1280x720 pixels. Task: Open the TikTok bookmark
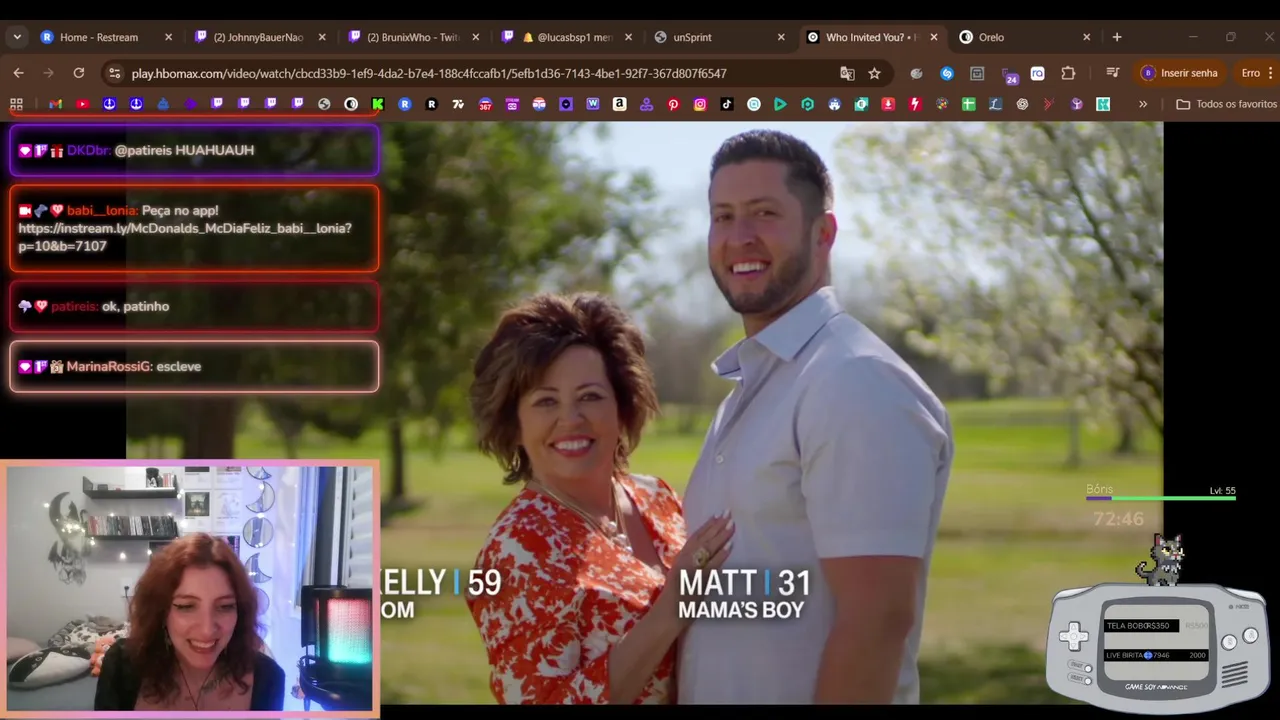point(727,104)
